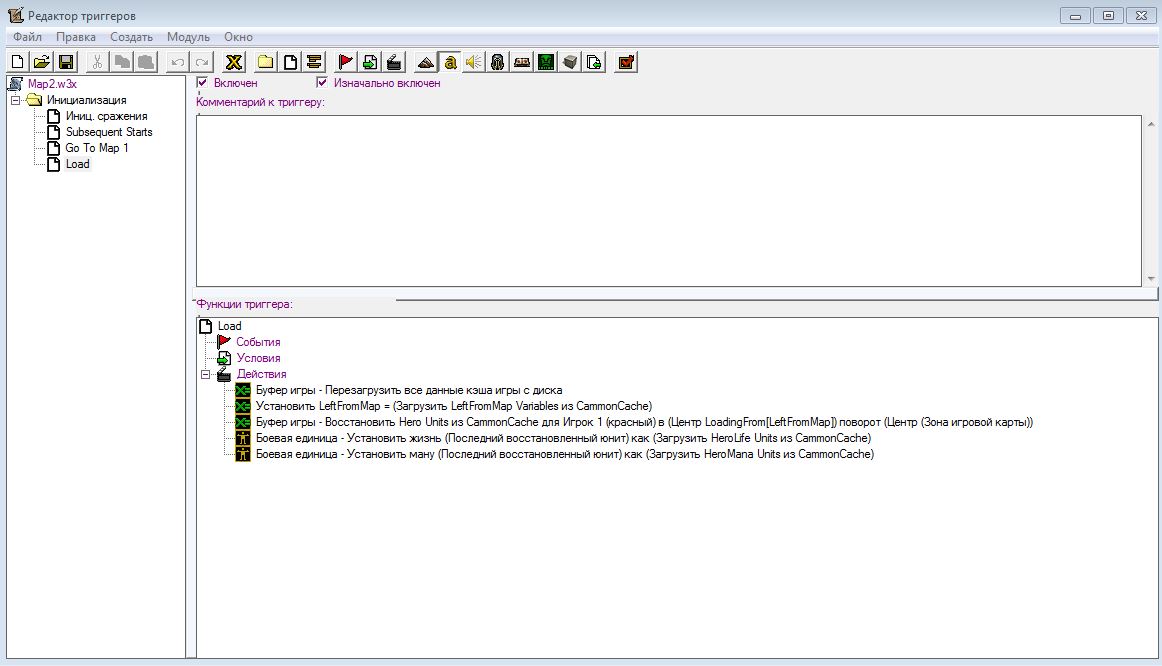This screenshot has width=1162, height=666.
Task: Open AI Editor green face icon
Action: 546,62
